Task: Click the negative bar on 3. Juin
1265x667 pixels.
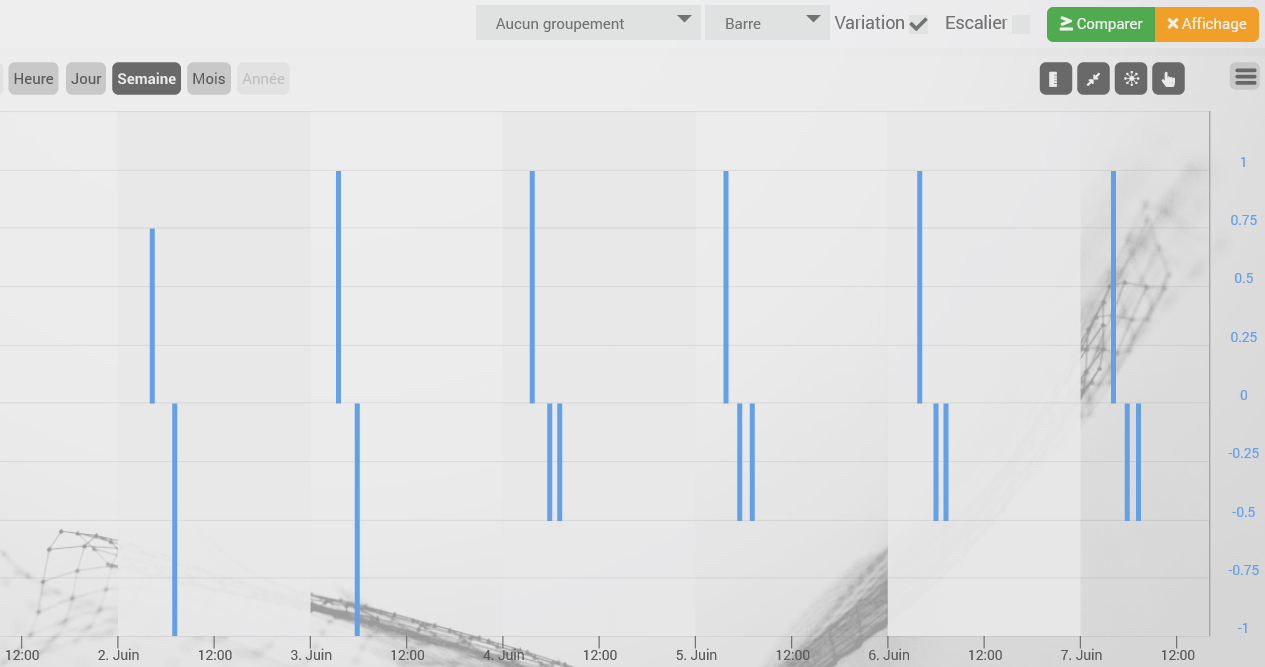Action: [x=357, y=519]
